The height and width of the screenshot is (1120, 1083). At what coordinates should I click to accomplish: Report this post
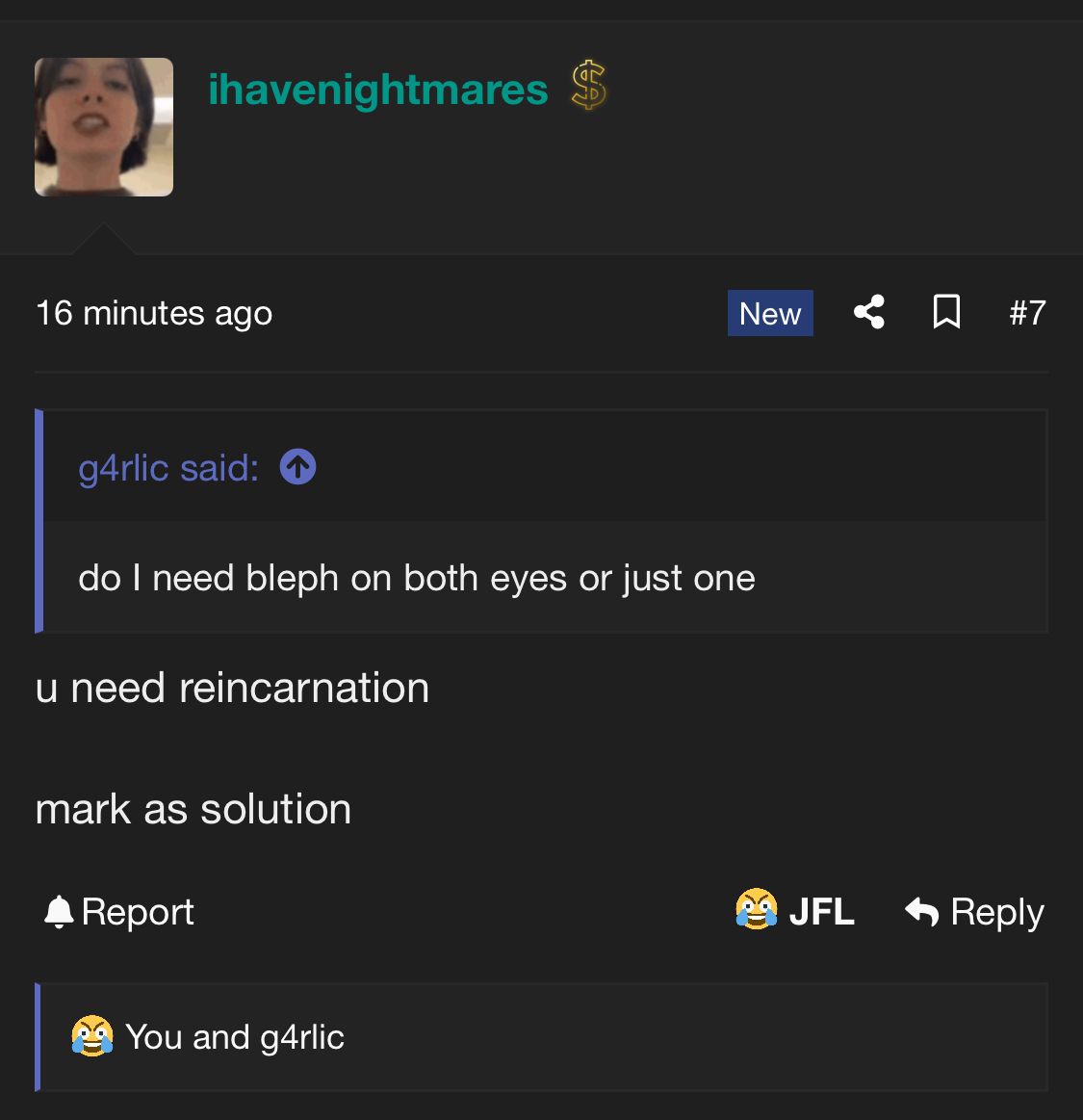pyautogui.click(x=118, y=912)
